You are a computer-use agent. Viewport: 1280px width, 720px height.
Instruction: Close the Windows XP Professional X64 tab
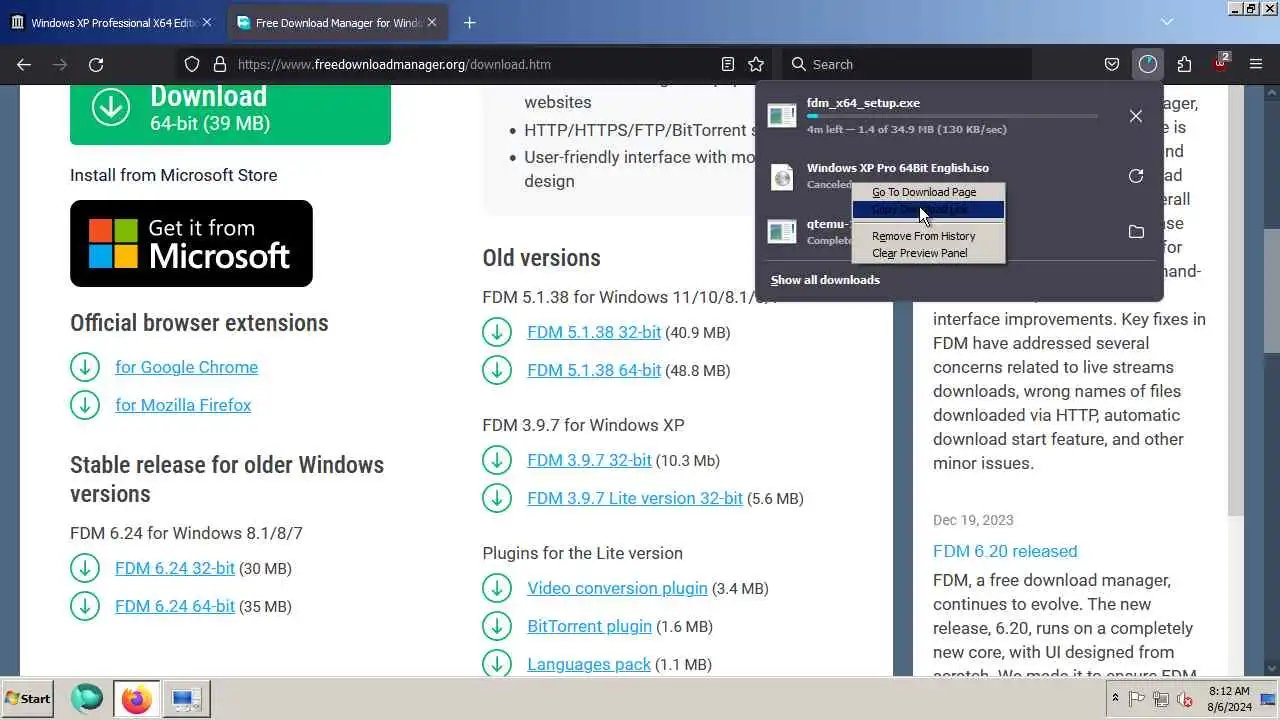pos(206,22)
